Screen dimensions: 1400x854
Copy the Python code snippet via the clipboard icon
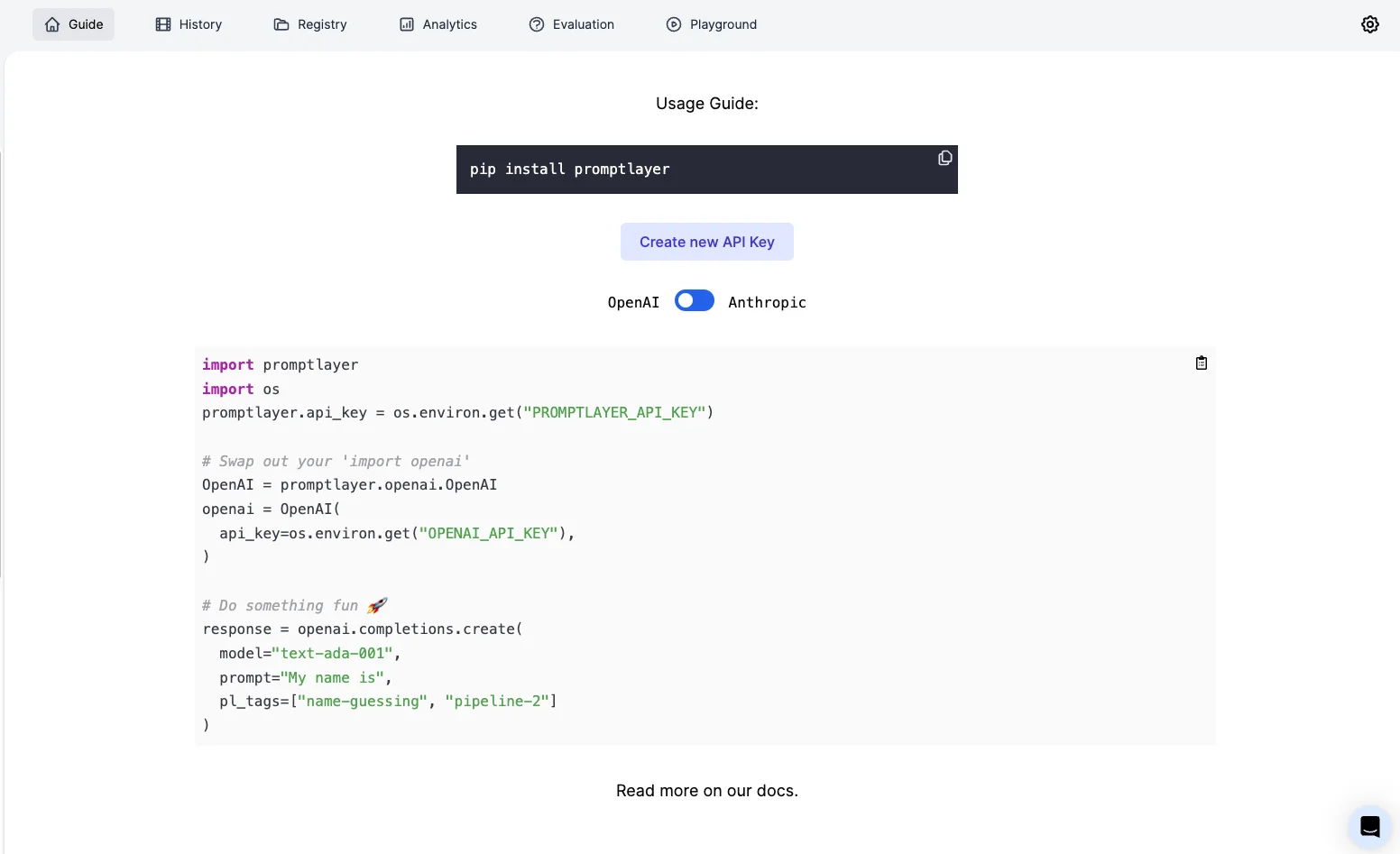point(1202,363)
